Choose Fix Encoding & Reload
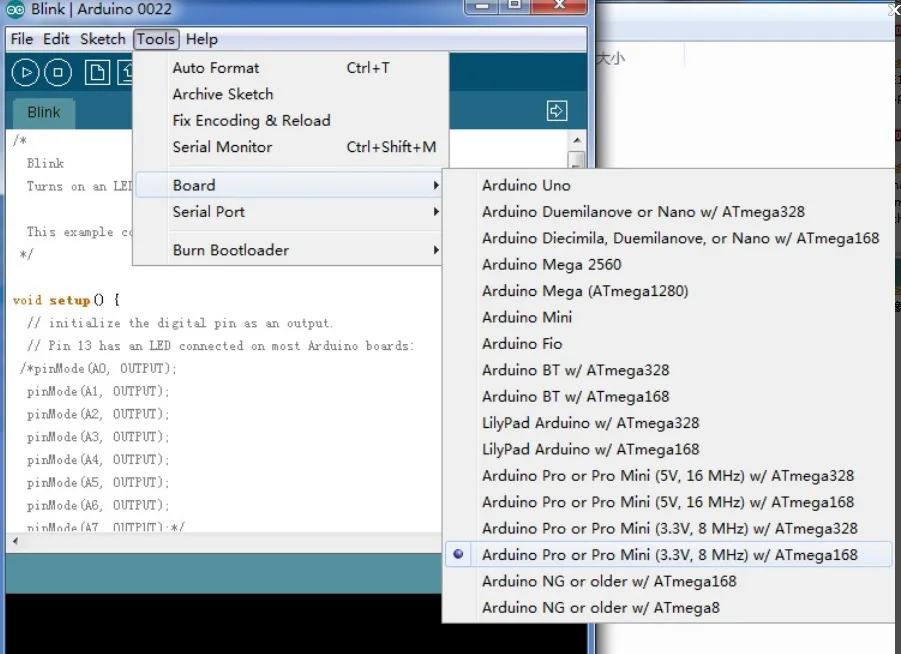Viewport: 901px width, 654px height. pos(291,121)
